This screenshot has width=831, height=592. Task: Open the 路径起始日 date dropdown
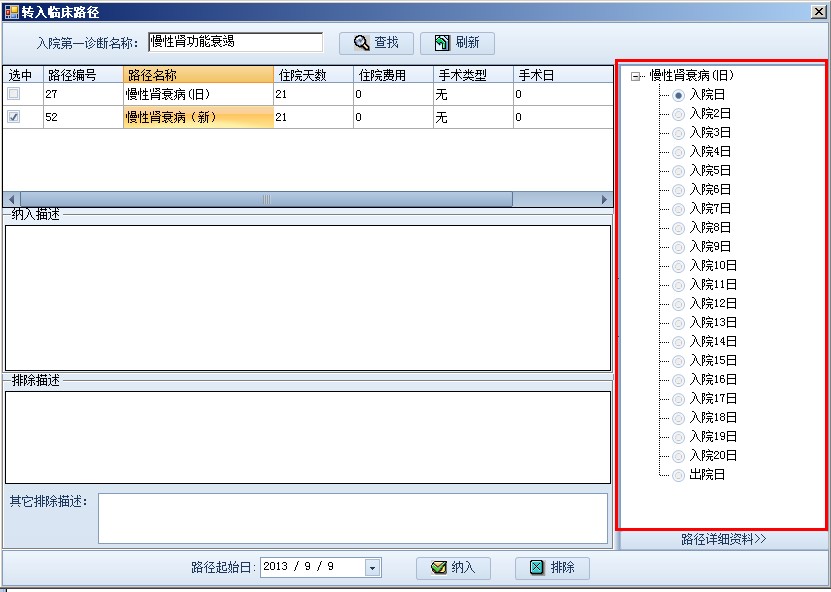click(x=372, y=568)
